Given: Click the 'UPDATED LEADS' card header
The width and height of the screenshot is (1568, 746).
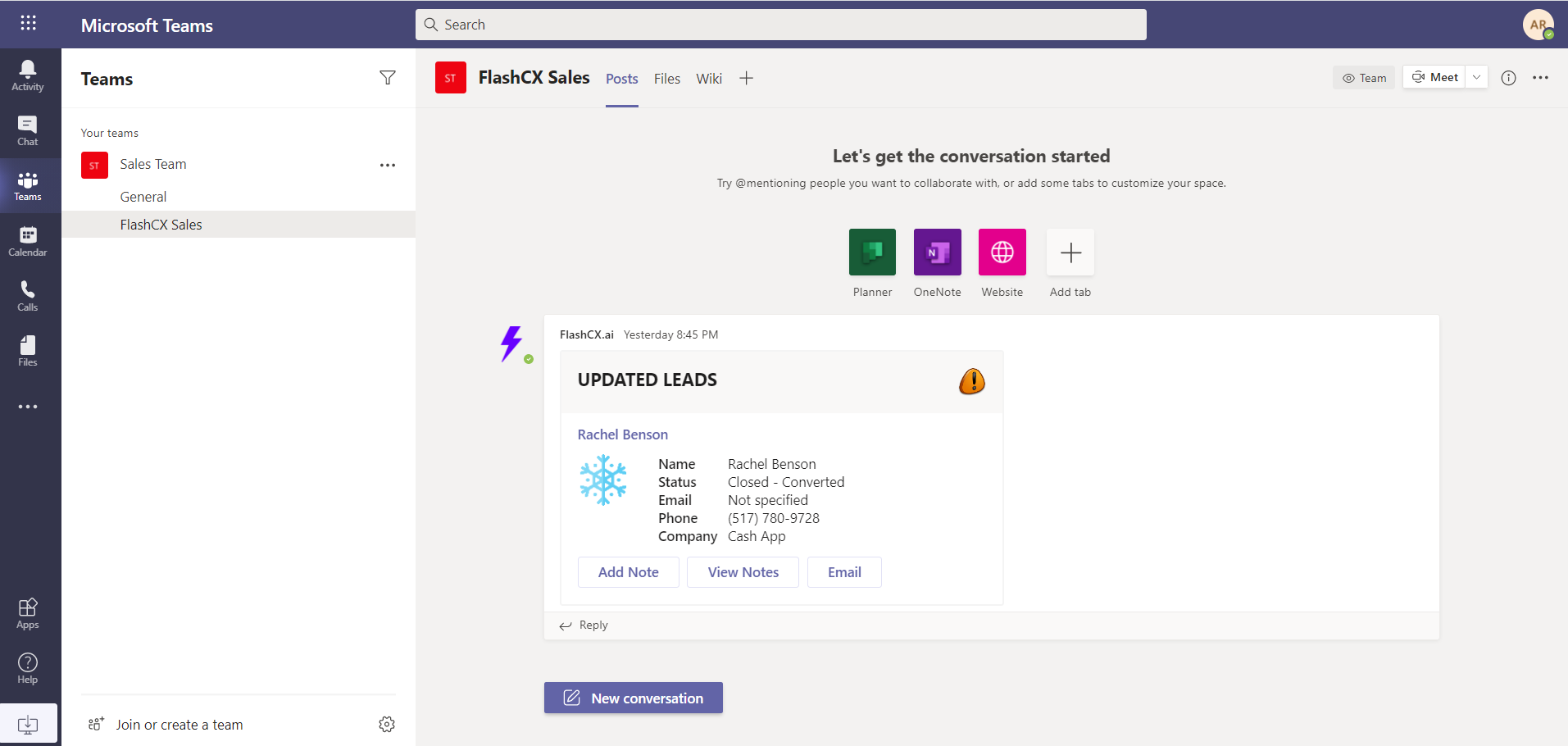Looking at the screenshot, I should [648, 380].
